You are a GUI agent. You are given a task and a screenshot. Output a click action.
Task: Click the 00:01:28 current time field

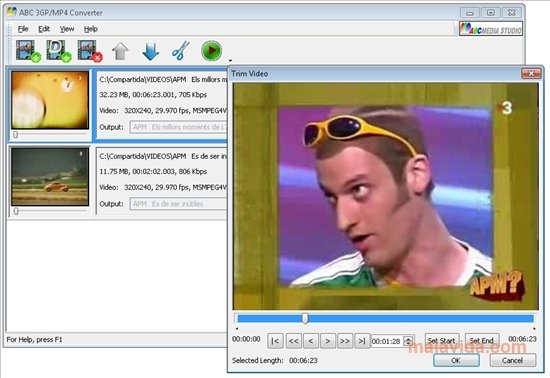point(387,341)
